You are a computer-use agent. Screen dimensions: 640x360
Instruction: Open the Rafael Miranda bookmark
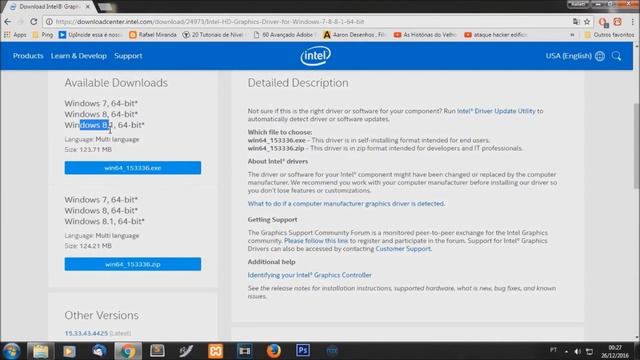153,35
